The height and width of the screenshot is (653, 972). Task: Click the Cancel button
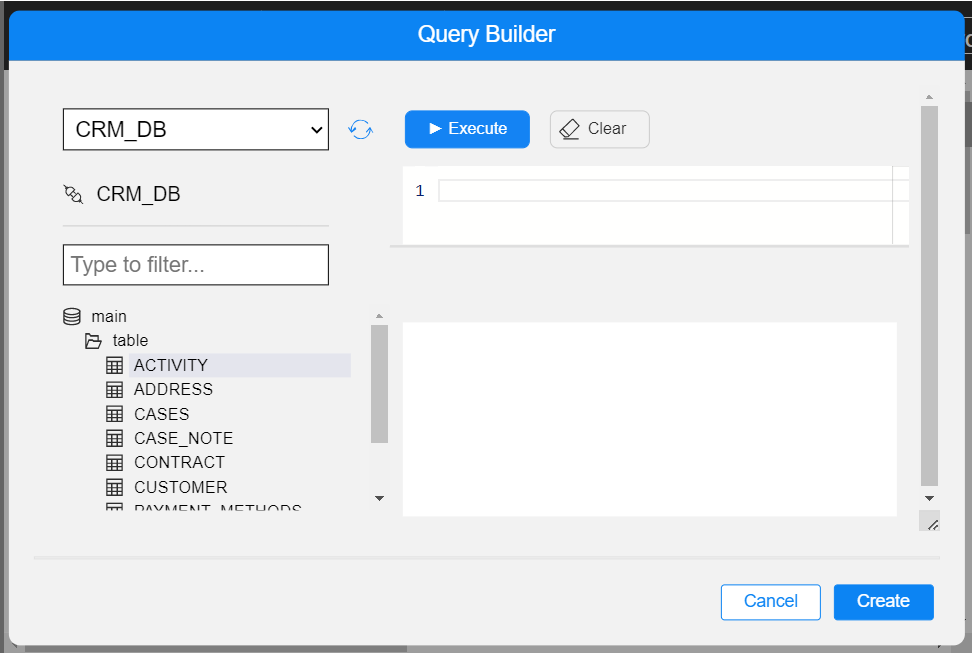770,601
